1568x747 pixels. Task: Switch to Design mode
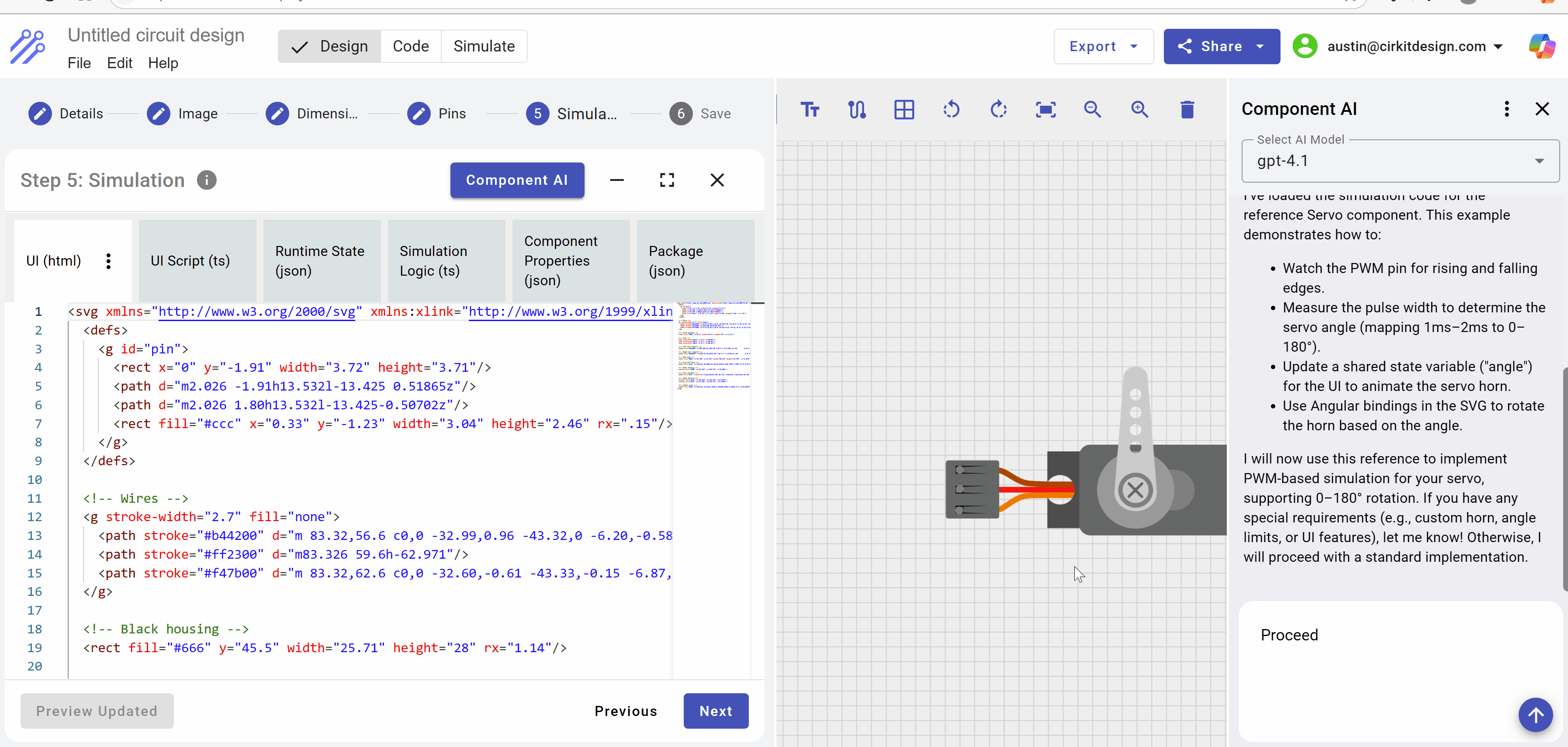point(329,46)
